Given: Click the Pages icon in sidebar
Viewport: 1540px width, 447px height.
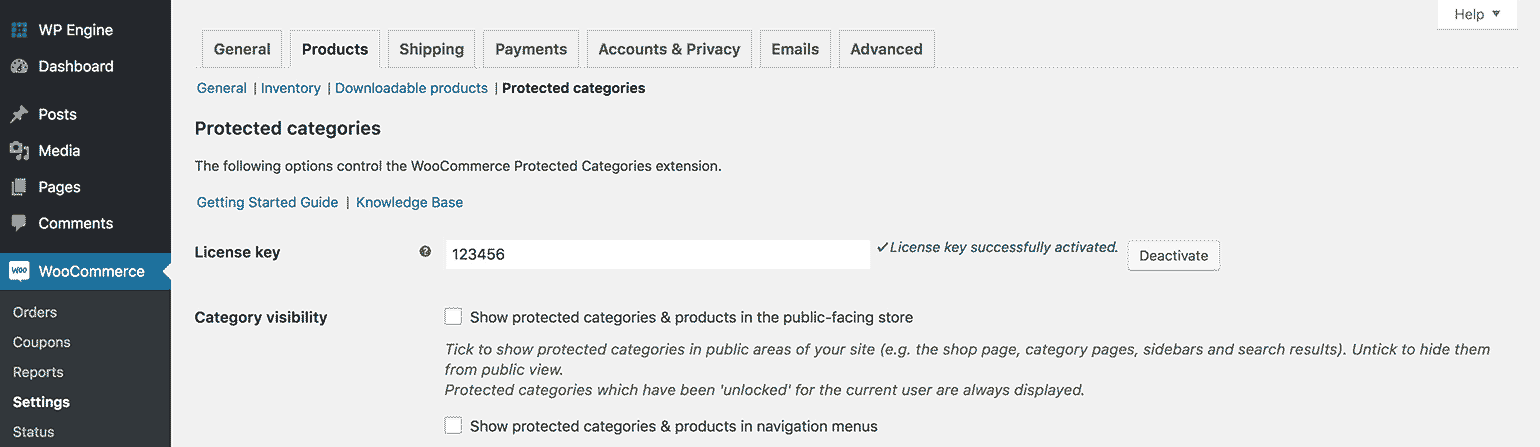Looking at the screenshot, I should 19,187.
